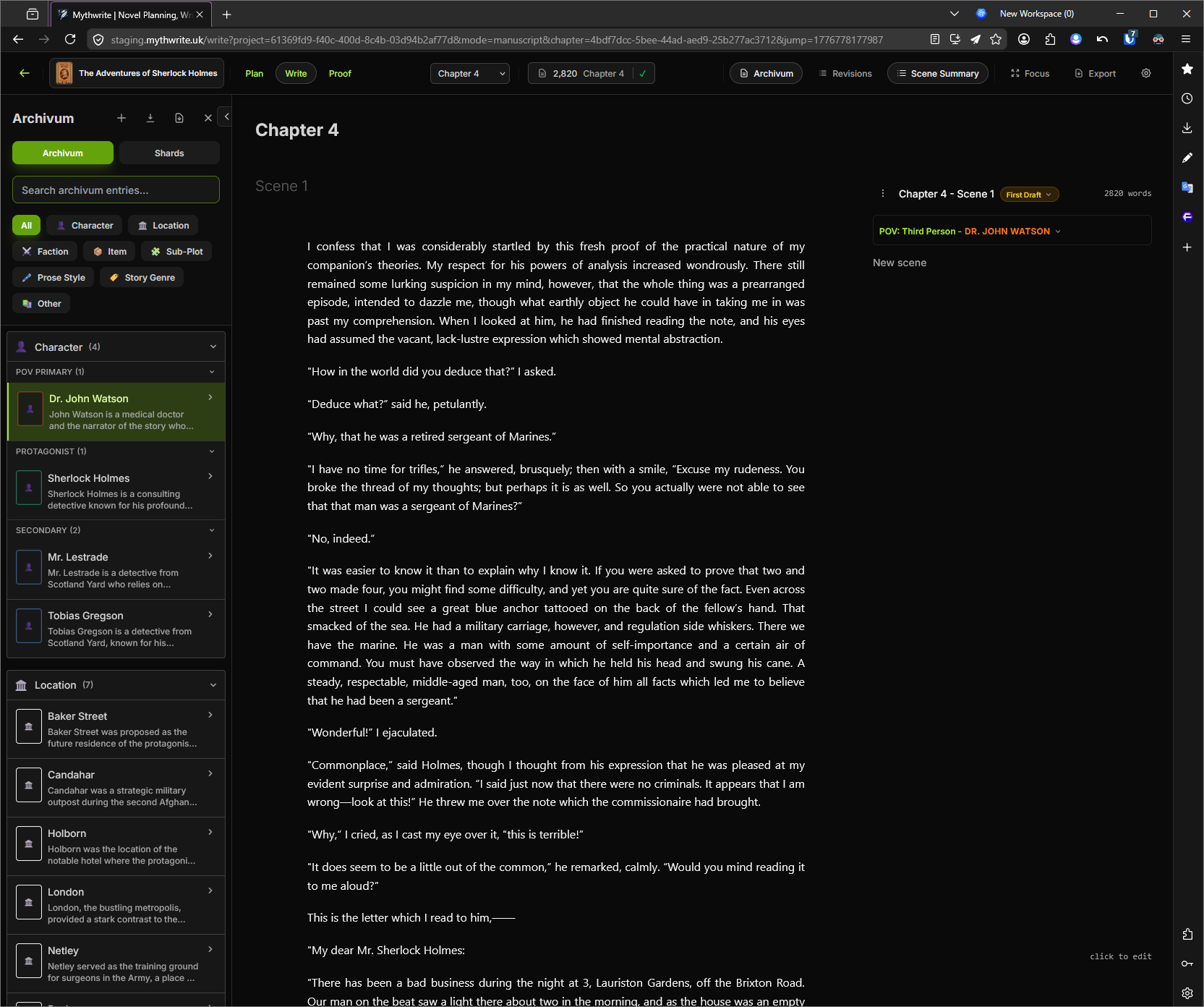Open the Chapter 4 dropdown selector
Screen dimensions: 1204x1007
click(470, 74)
